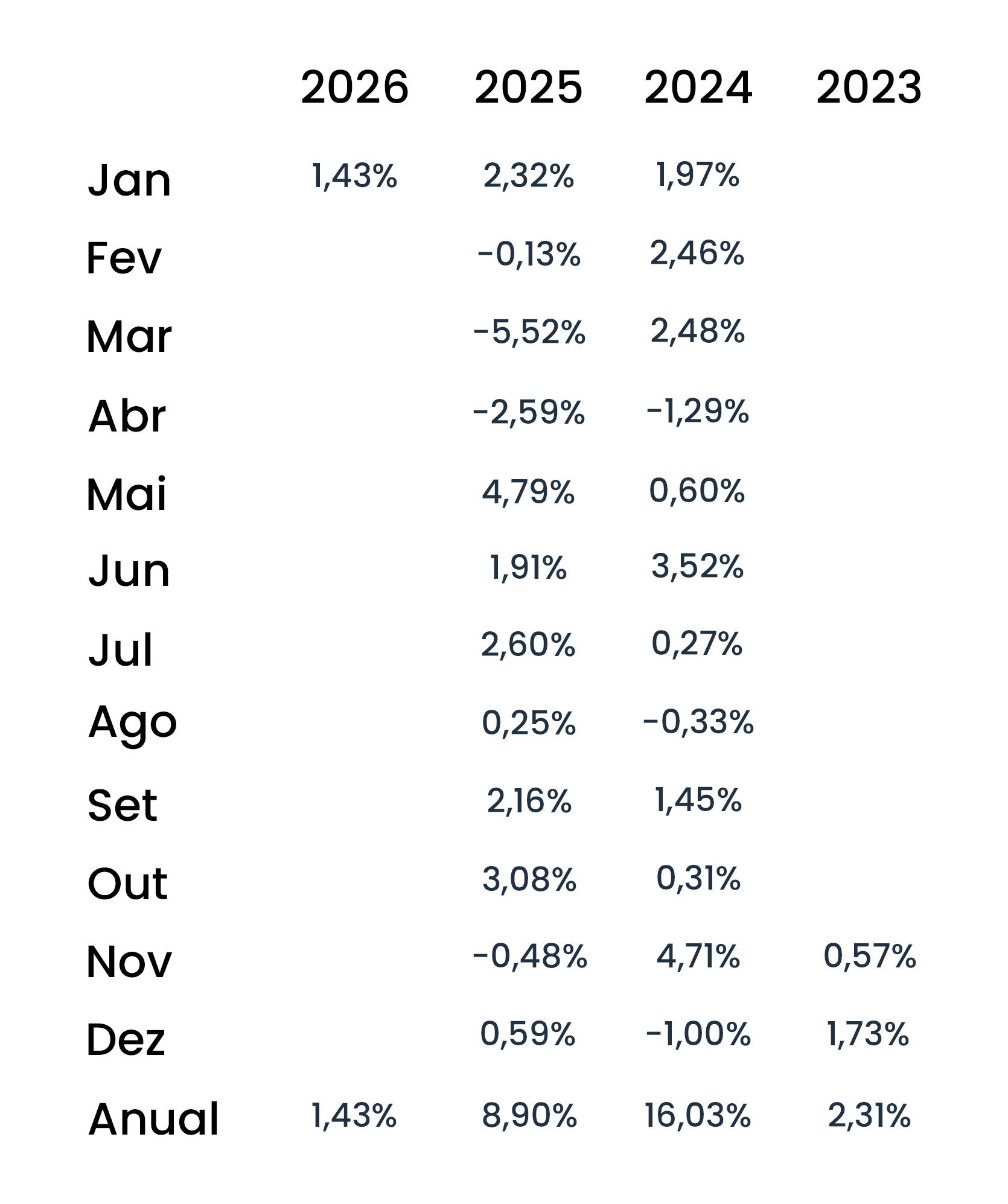
Task: Click the 2,31% annual 2023 total
Action: coord(869,1115)
